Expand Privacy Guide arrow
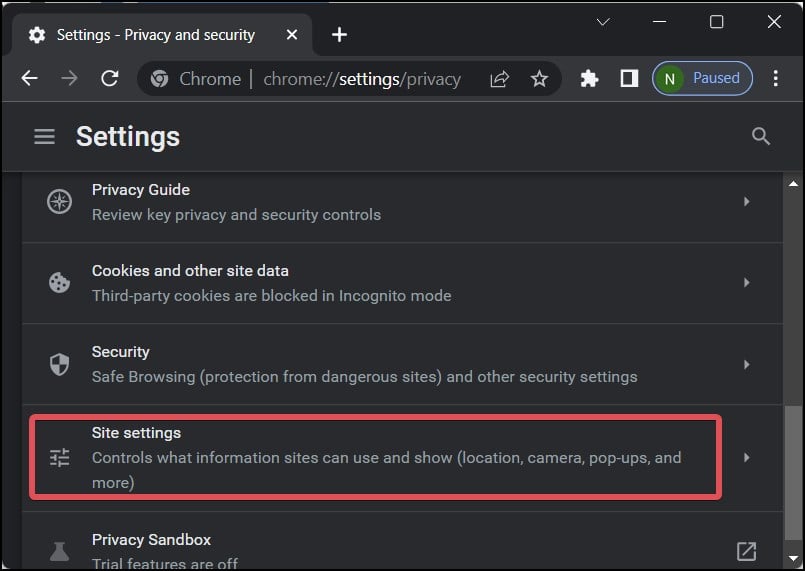 tap(746, 201)
